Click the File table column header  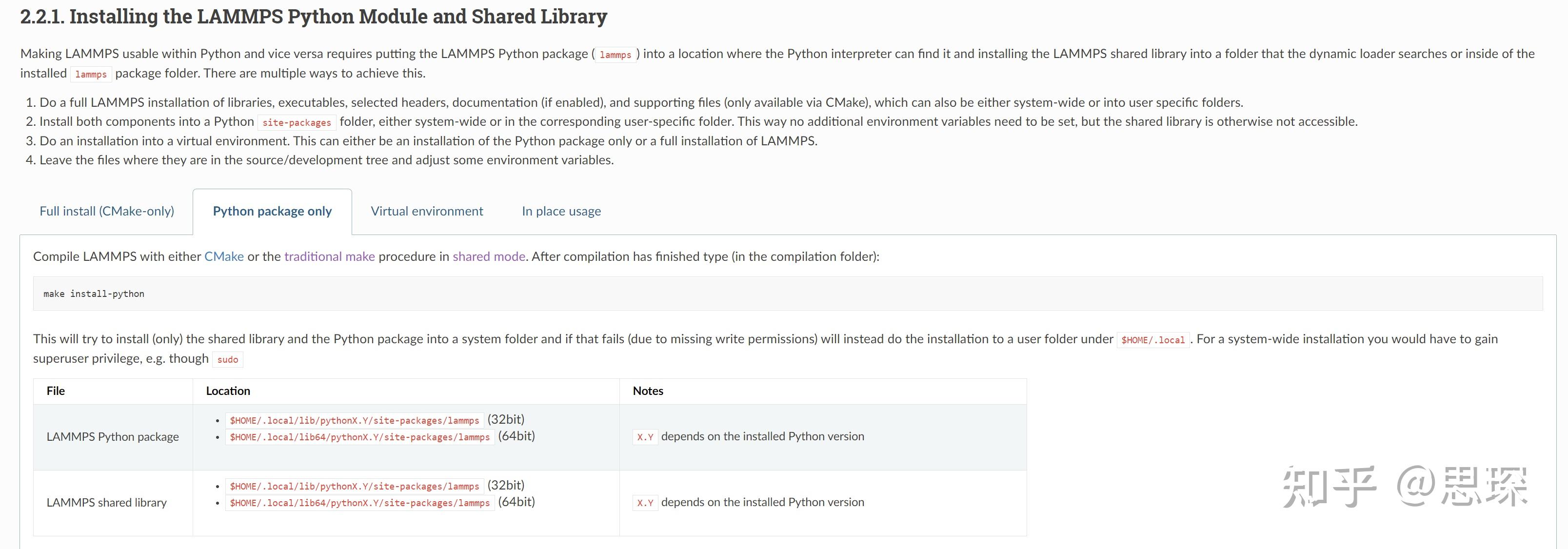click(x=56, y=392)
